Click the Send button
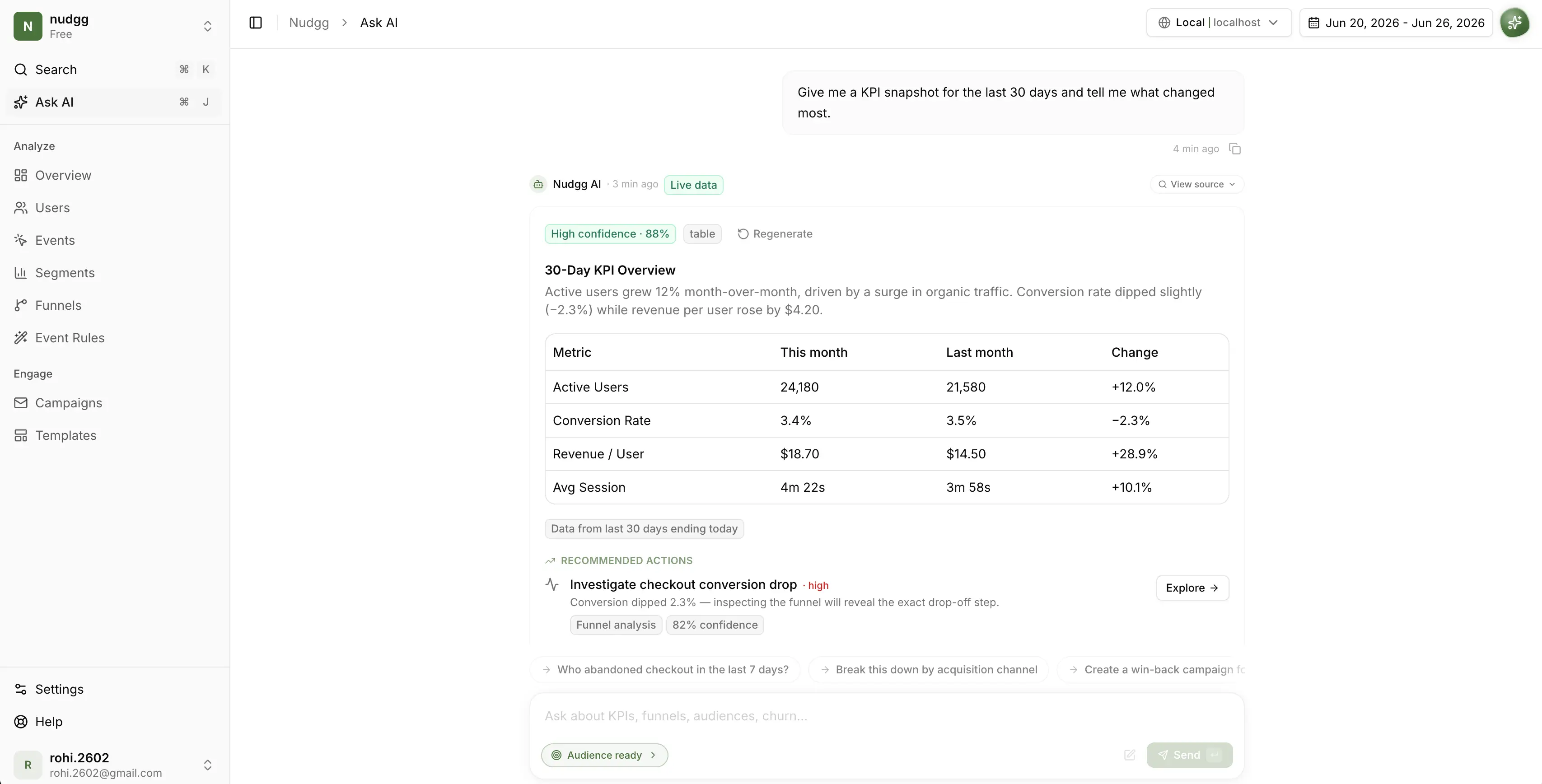1542x784 pixels. coord(1189,755)
